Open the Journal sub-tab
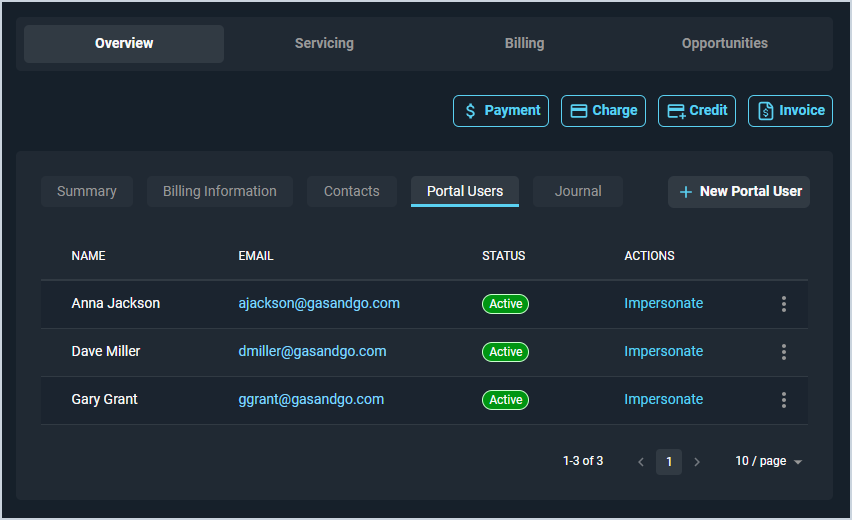This screenshot has height=520, width=852. pyautogui.click(x=578, y=191)
